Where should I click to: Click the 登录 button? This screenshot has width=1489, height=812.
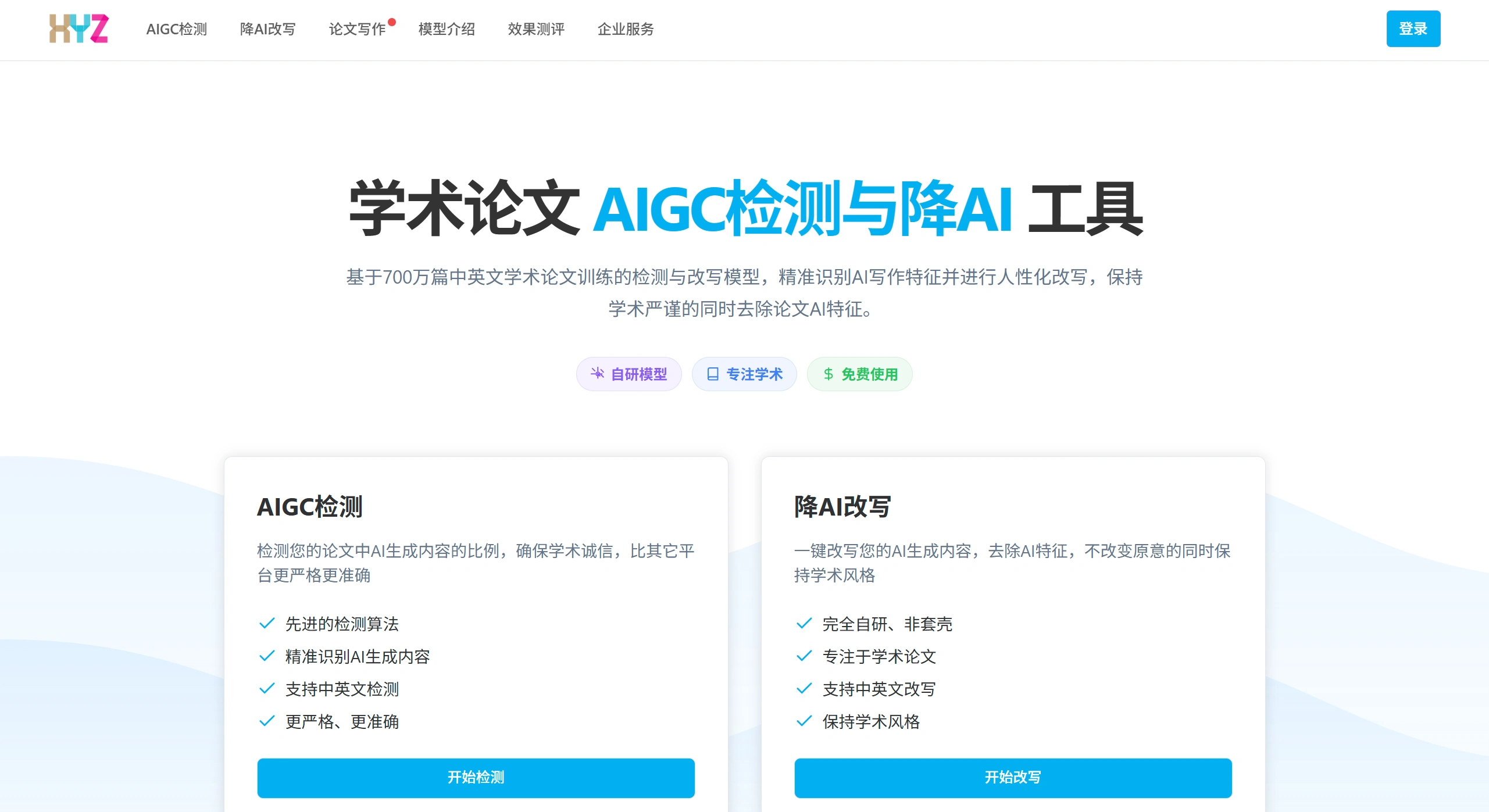point(1413,28)
